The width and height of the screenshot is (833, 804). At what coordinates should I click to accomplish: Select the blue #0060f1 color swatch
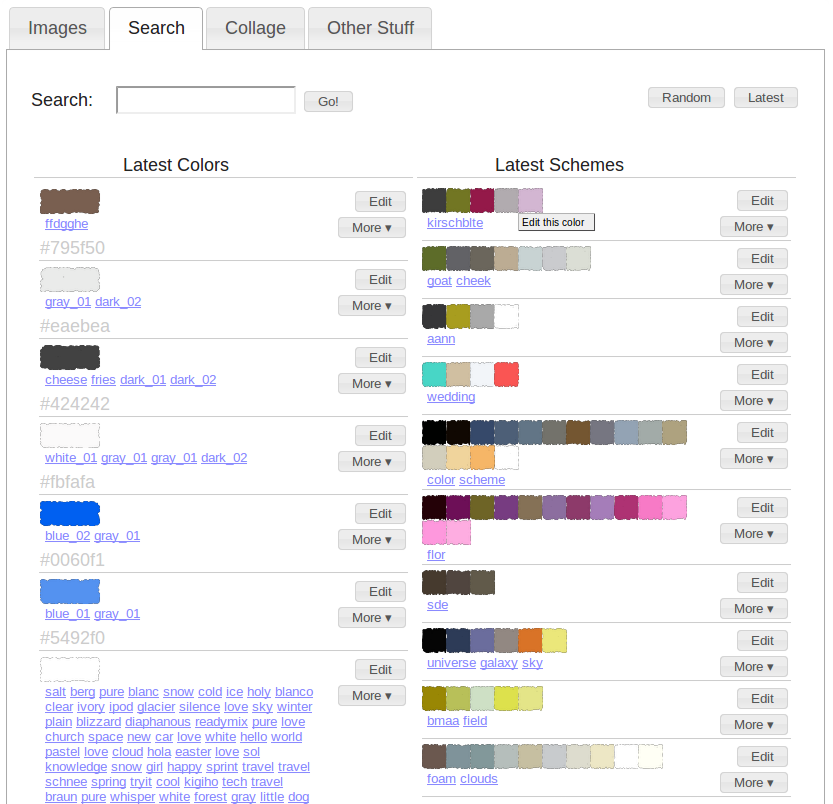pyautogui.click(x=70, y=513)
